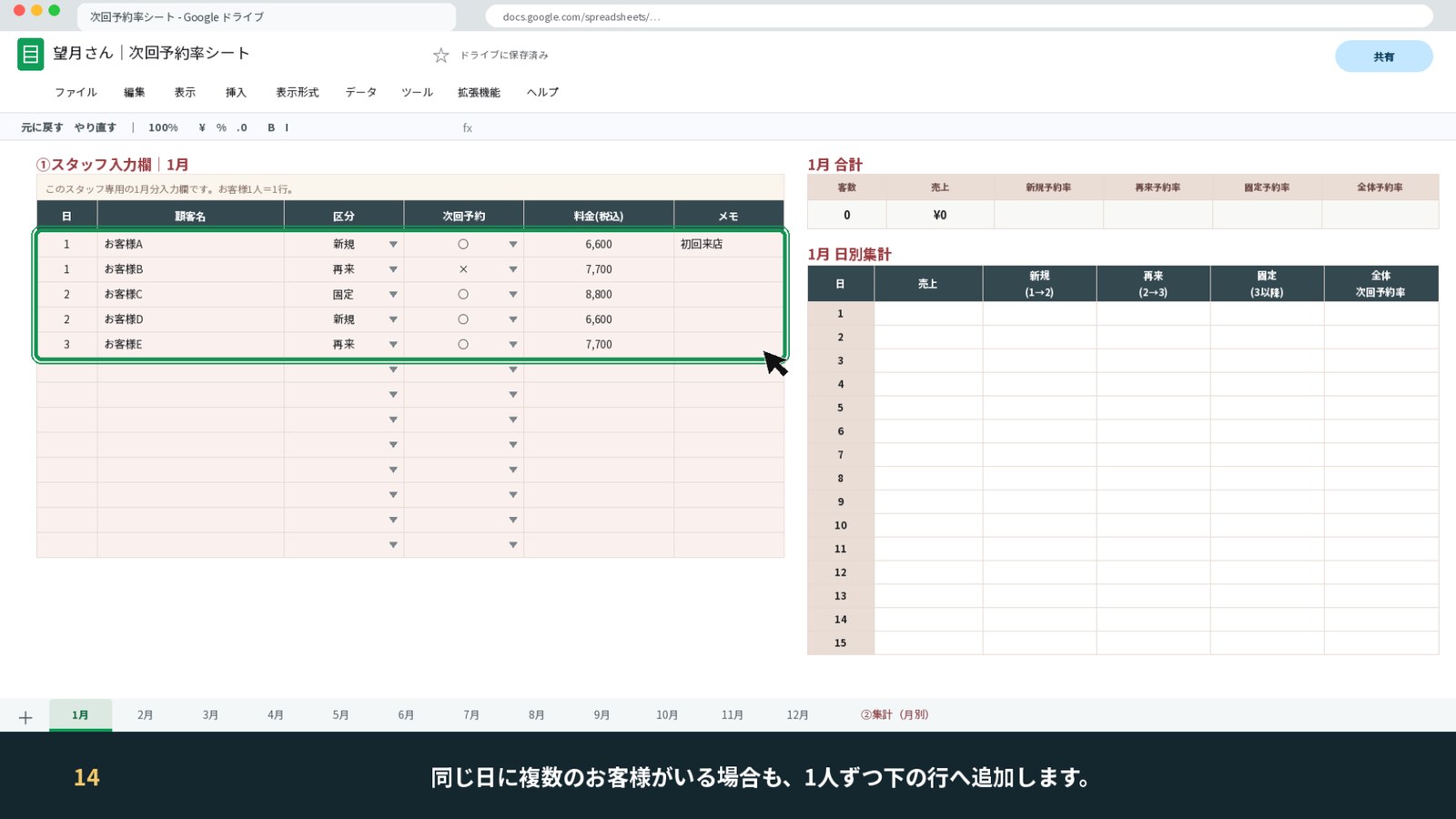Screen dimensions: 1456x819
Task: Open 区分 dropdown for お客様D row
Action: [393, 319]
